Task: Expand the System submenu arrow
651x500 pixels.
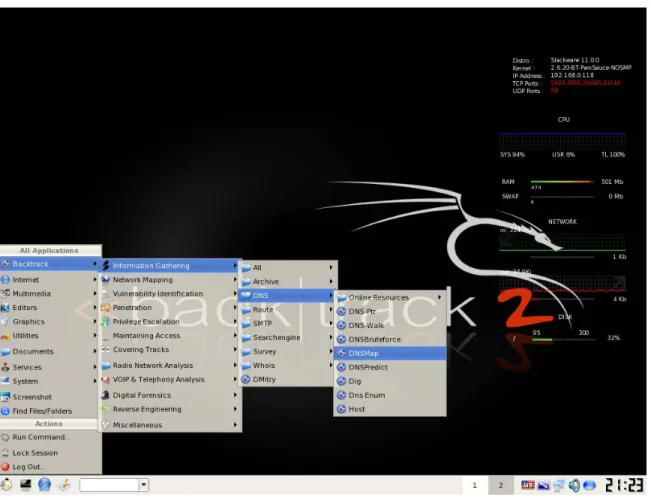Action: click(x=95, y=381)
